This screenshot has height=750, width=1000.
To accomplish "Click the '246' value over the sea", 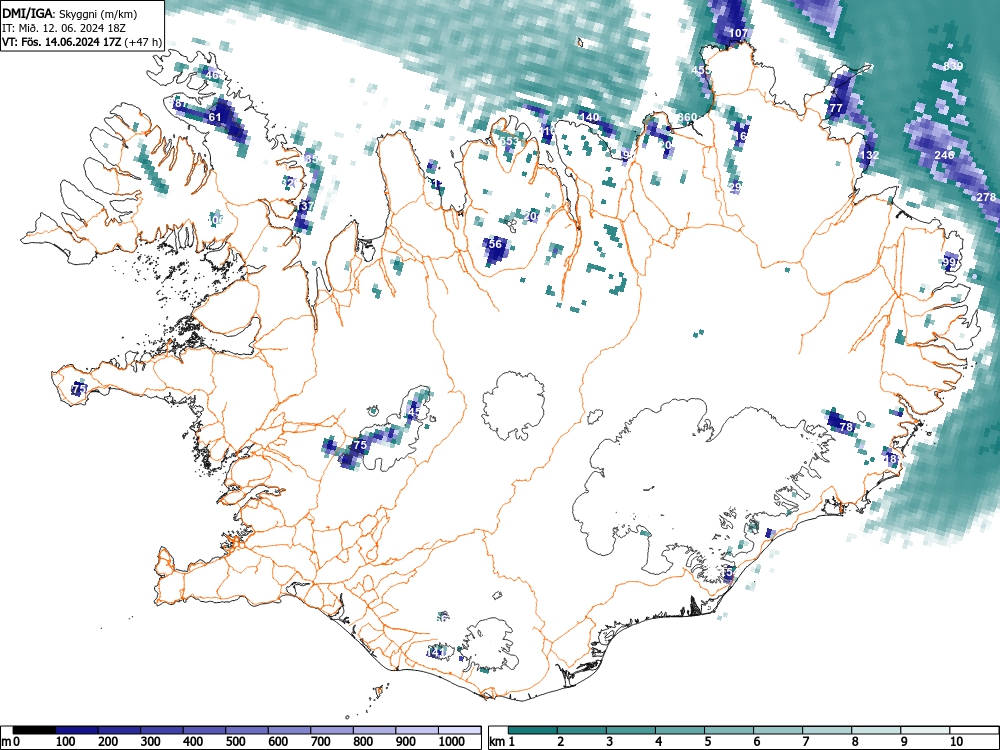I will tap(945, 155).
